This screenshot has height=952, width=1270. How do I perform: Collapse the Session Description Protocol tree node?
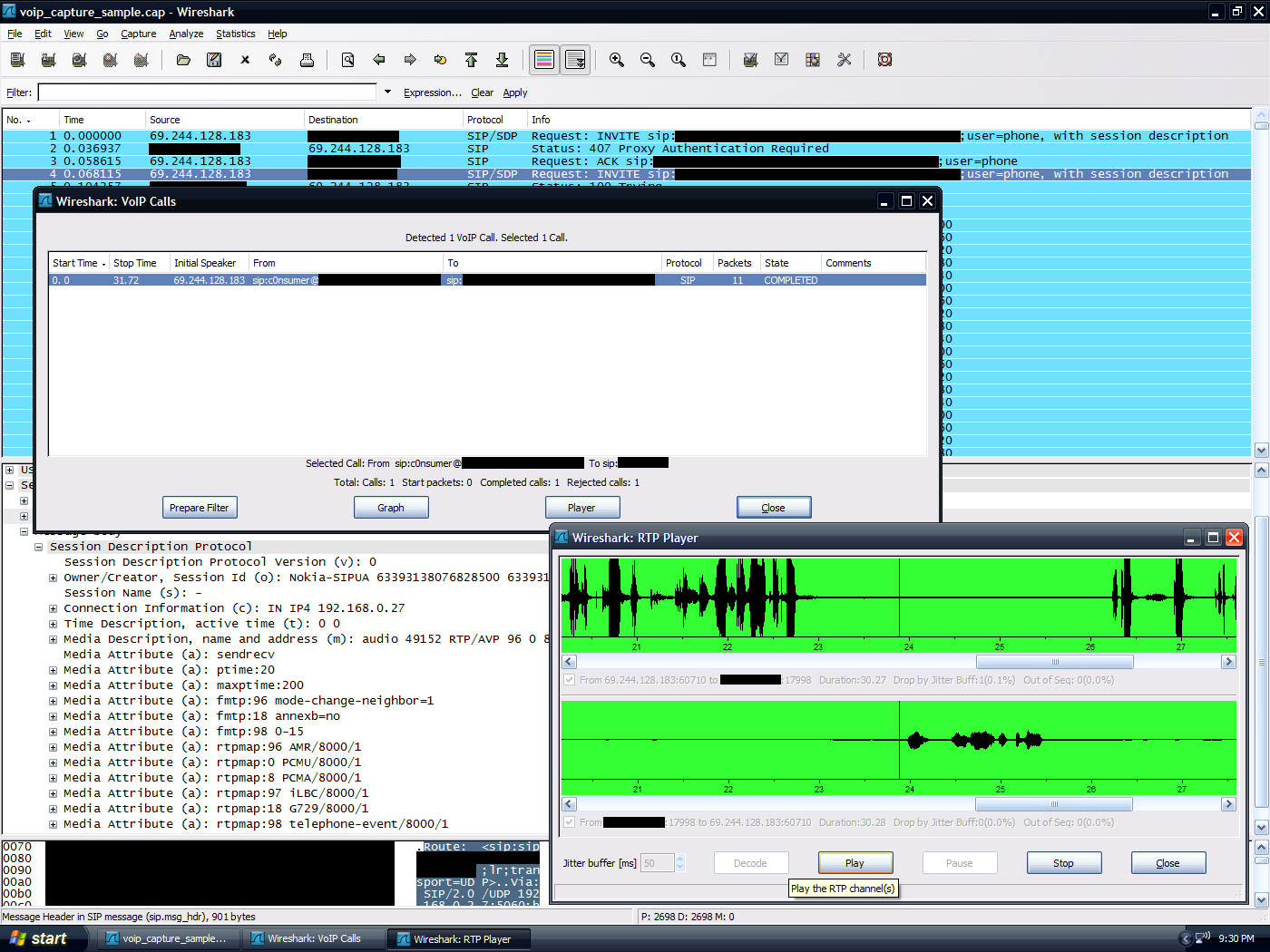39,547
